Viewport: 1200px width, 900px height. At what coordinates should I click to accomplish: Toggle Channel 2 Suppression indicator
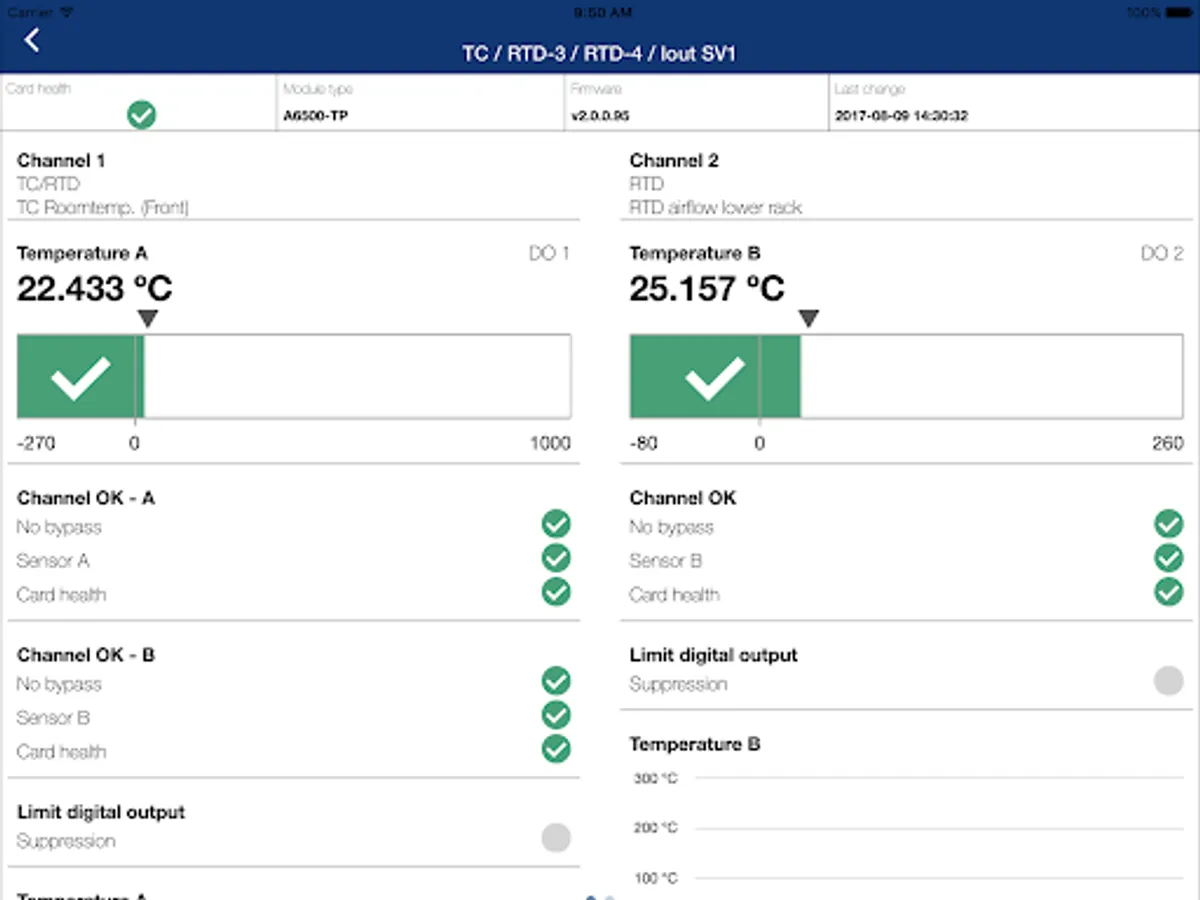tap(1168, 682)
